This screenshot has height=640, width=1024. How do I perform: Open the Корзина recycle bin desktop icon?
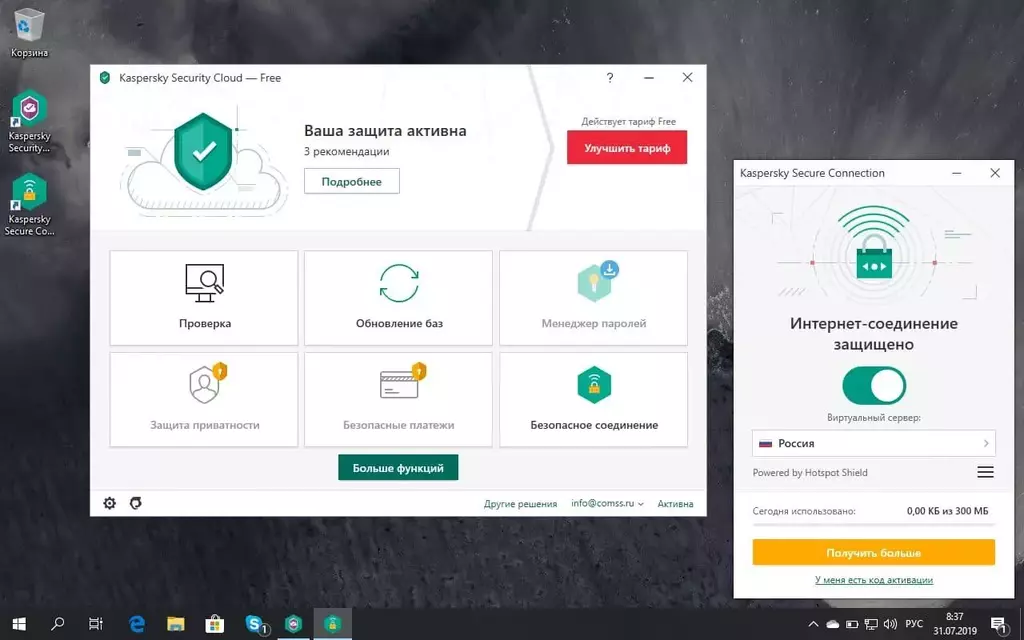(x=29, y=33)
